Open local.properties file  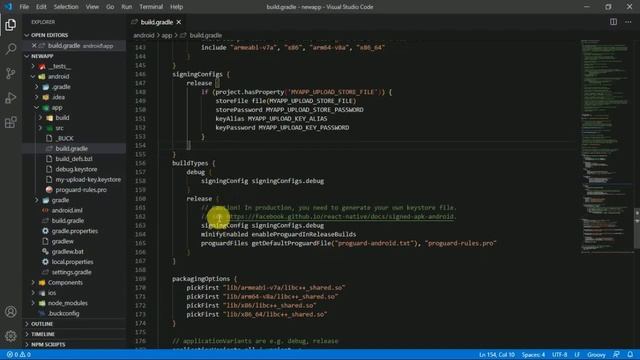coord(74,262)
